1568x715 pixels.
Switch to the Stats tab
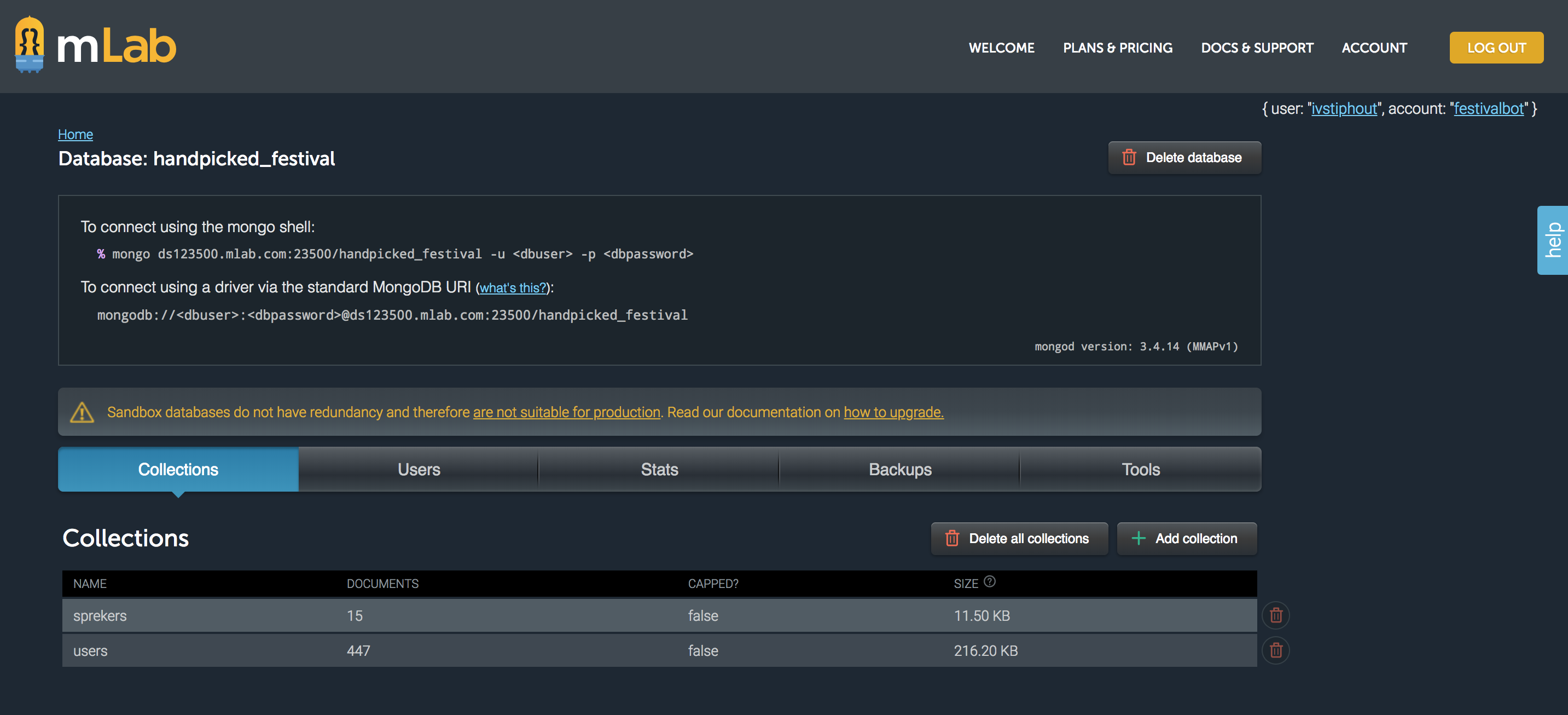[659, 470]
